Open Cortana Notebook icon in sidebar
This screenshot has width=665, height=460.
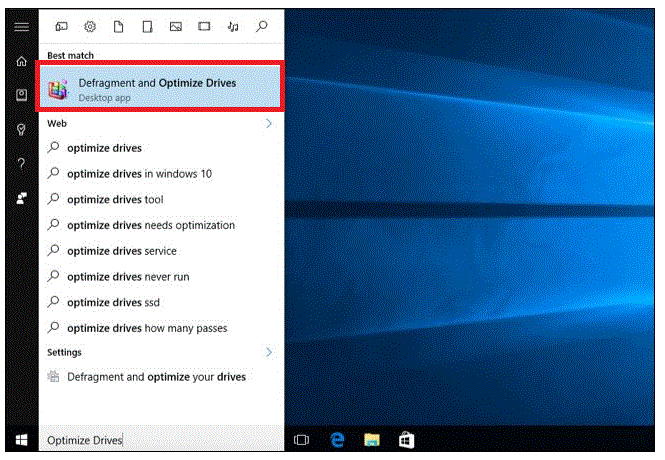22,95
